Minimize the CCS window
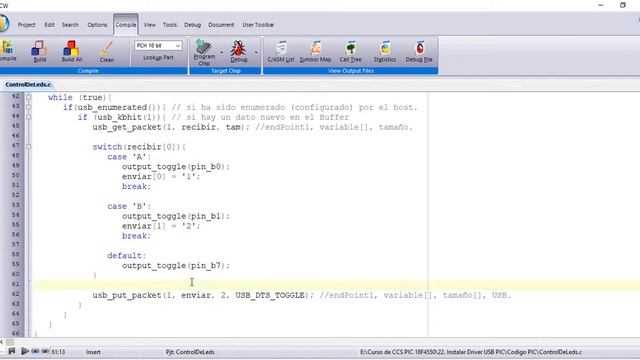The image size is (640, 360). point(601,5)
